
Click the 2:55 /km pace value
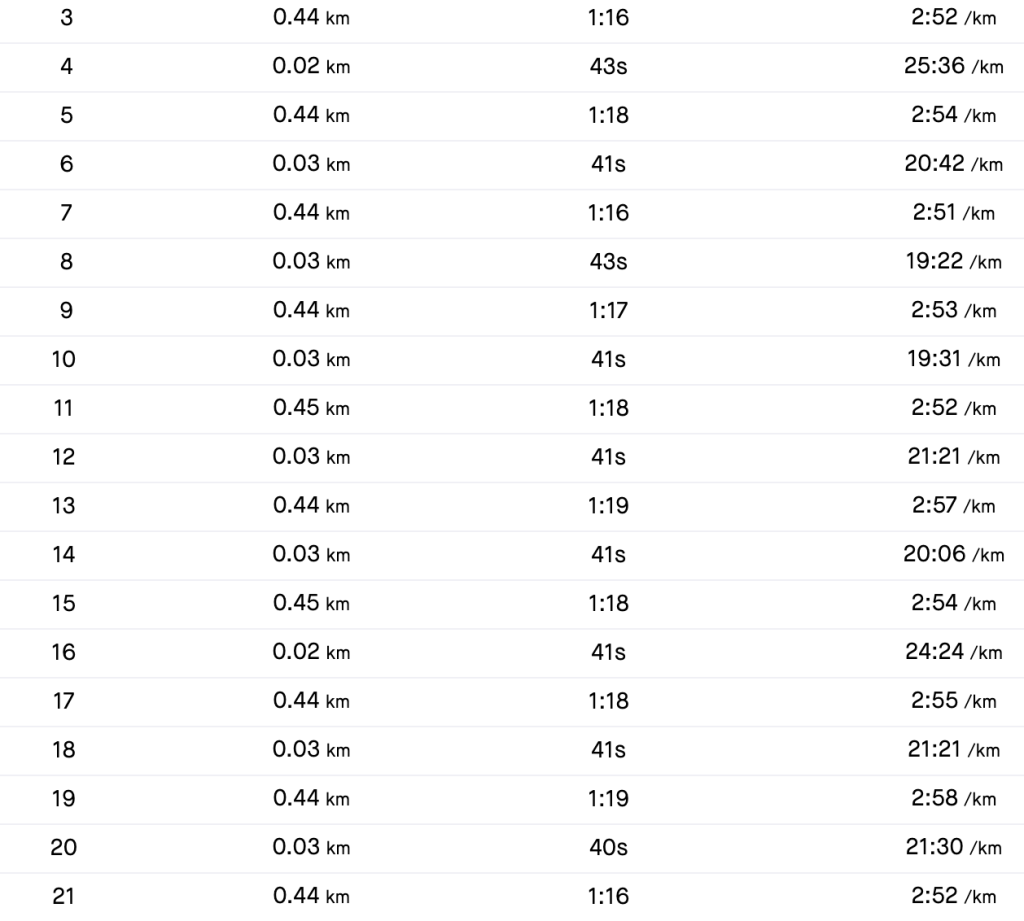[953, 701]
